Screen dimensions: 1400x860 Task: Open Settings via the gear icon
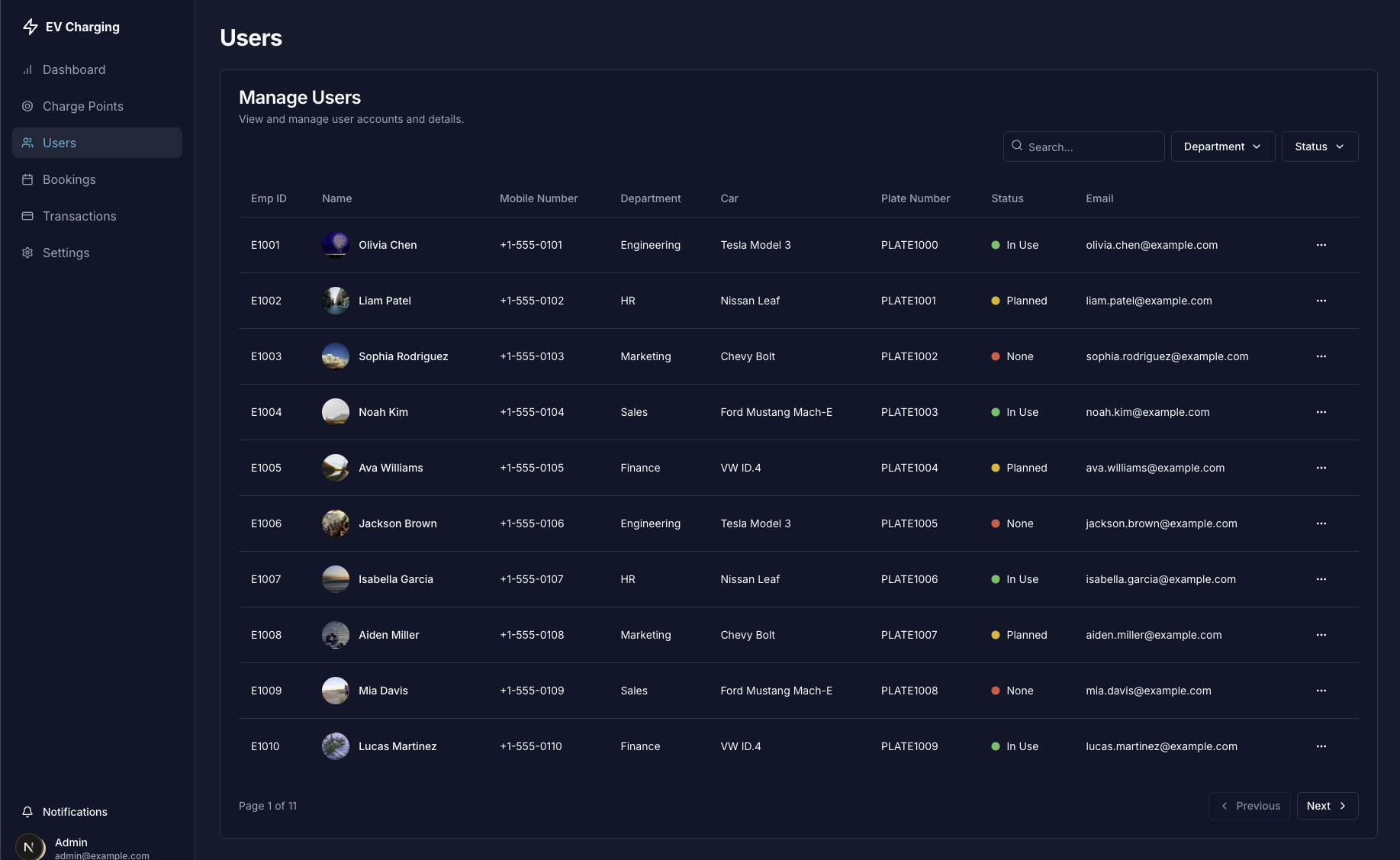tap(27, 253)
